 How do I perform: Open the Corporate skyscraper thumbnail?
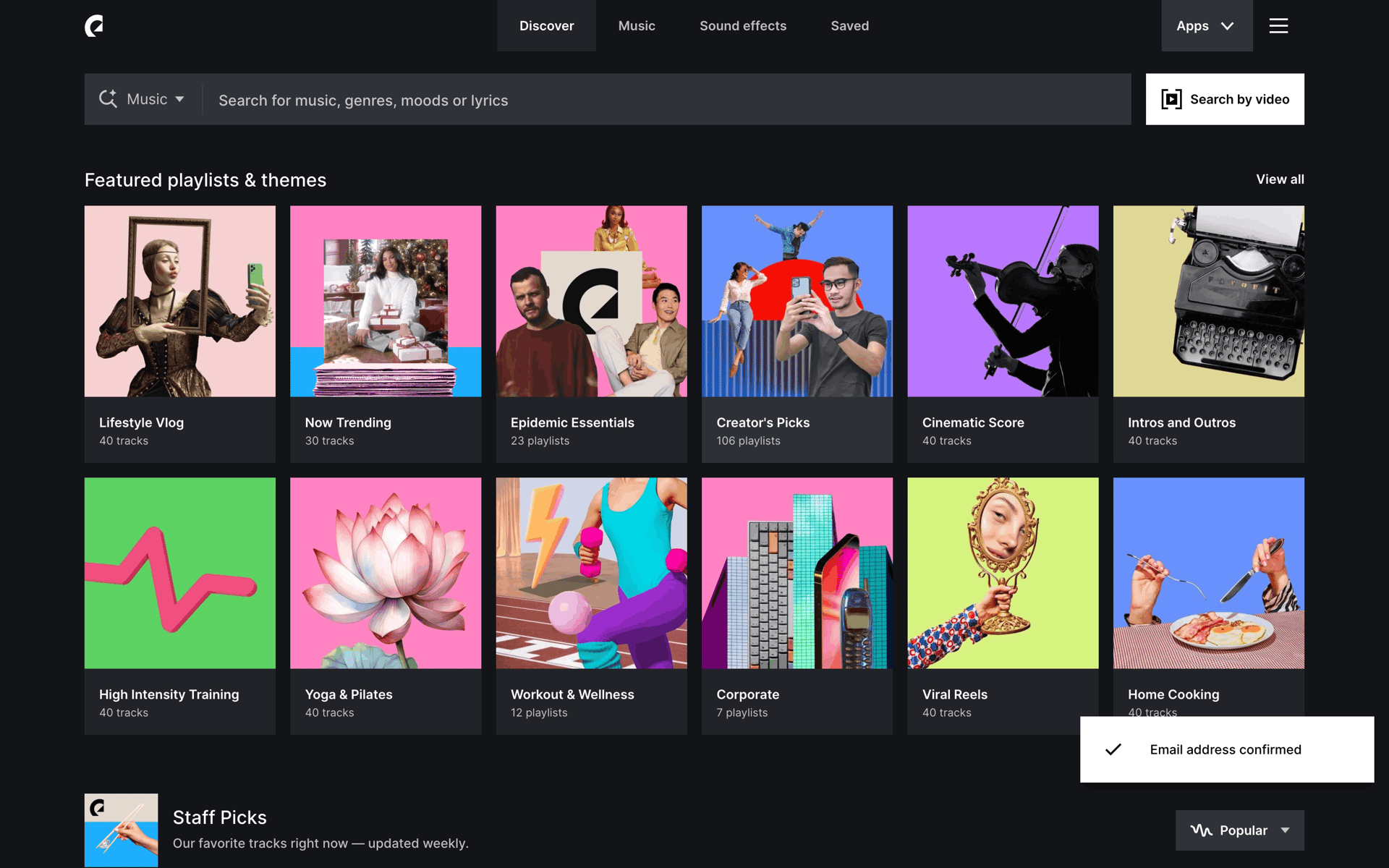tap(797, 573)
